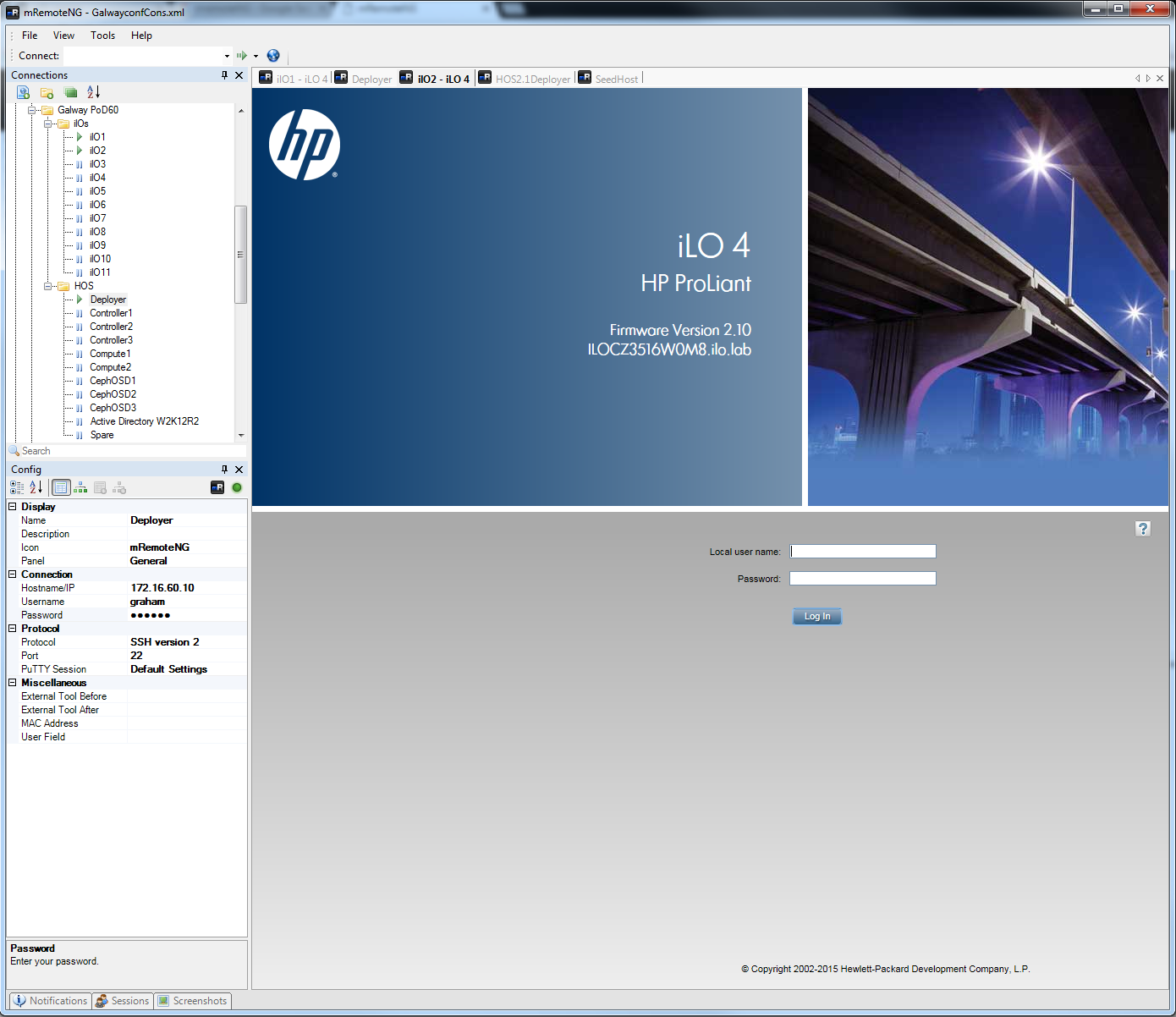Close the Config panel
Screen dimensions: 1176x1017
pos(239,470)
